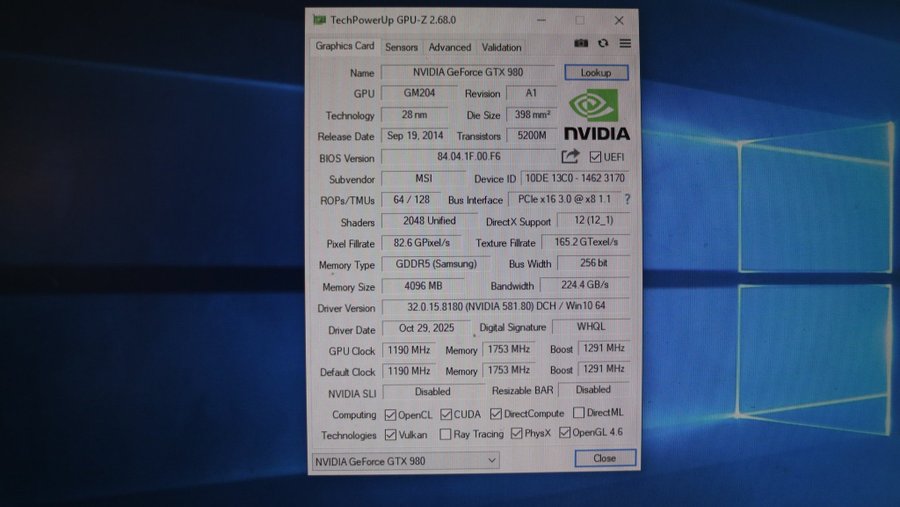Click the Close button at bottom

tap(605, 458)
